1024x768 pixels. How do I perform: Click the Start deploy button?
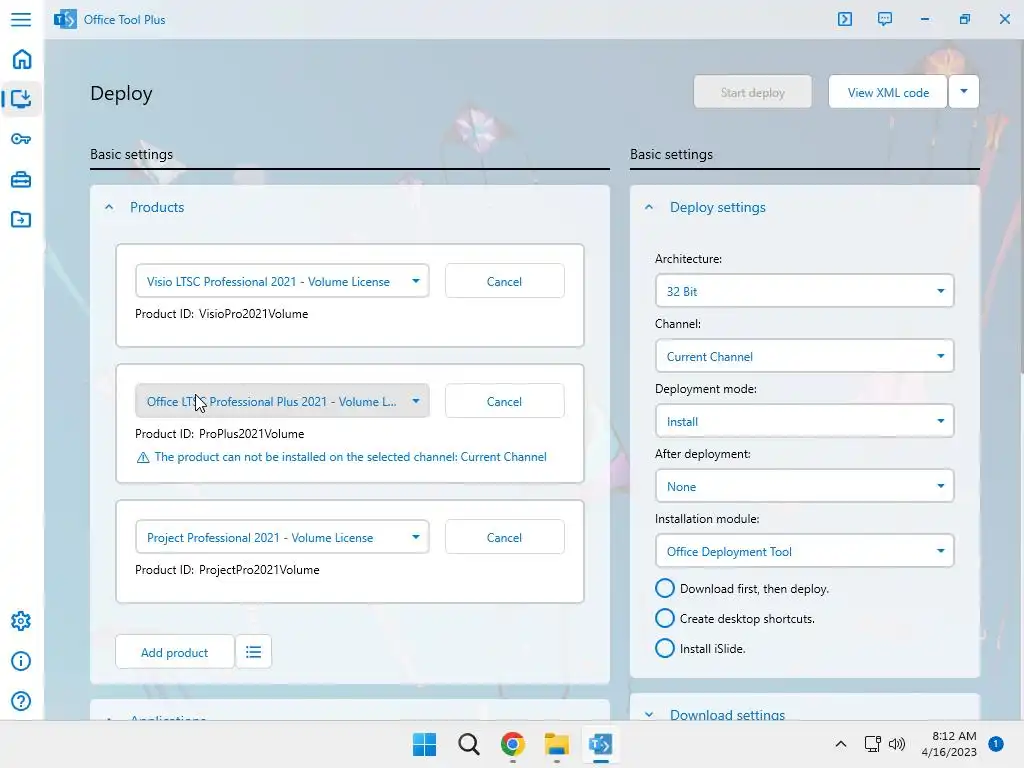752,92
